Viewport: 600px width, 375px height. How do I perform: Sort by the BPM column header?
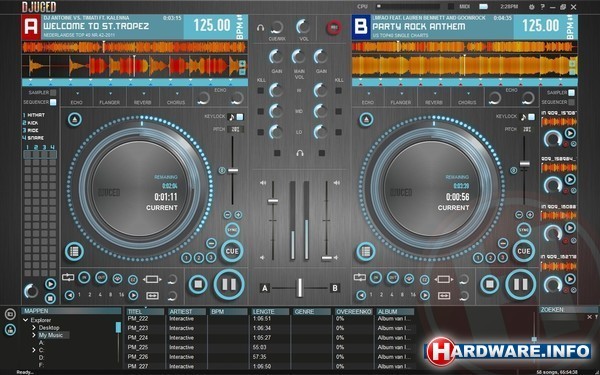pyautogui.click(x=228, y=312)
